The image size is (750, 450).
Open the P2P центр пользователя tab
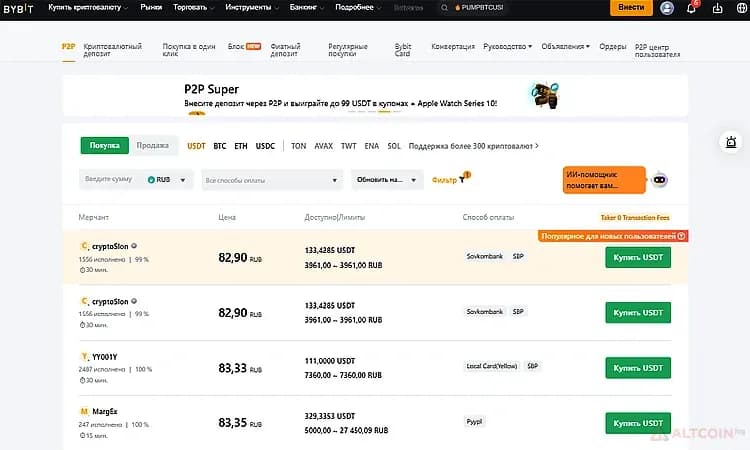pos(657,51)
